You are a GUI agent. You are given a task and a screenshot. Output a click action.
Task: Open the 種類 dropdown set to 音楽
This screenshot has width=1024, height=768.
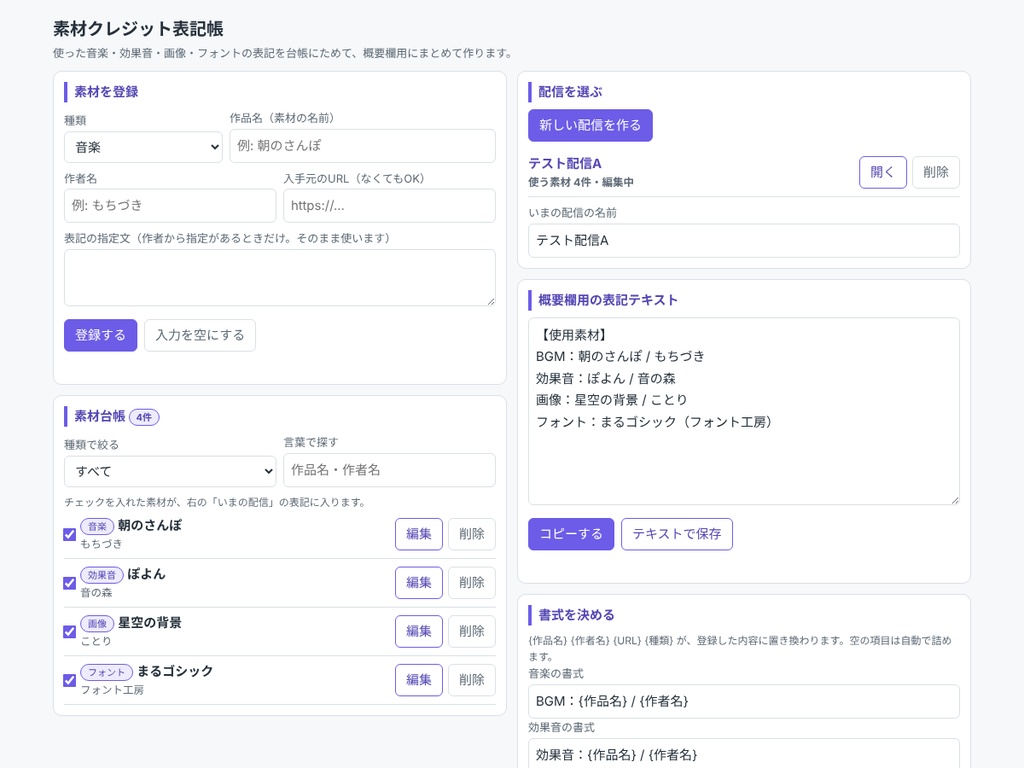point(143,147)
